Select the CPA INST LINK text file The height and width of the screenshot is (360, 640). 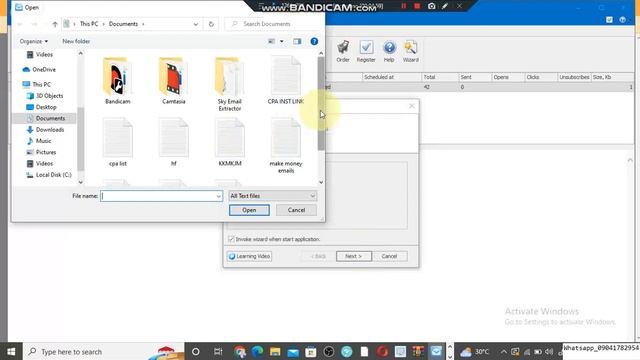point(286,81)
